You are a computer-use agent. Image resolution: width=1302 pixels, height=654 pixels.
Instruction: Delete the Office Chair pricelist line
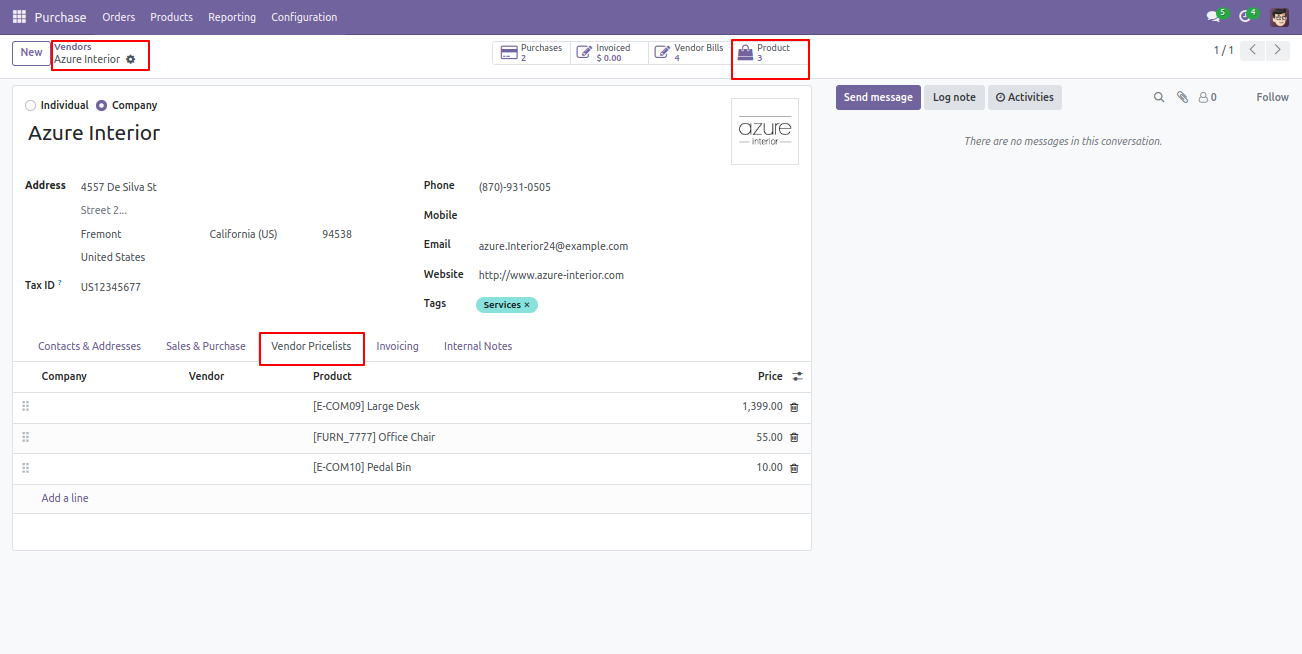pos(794,437)
